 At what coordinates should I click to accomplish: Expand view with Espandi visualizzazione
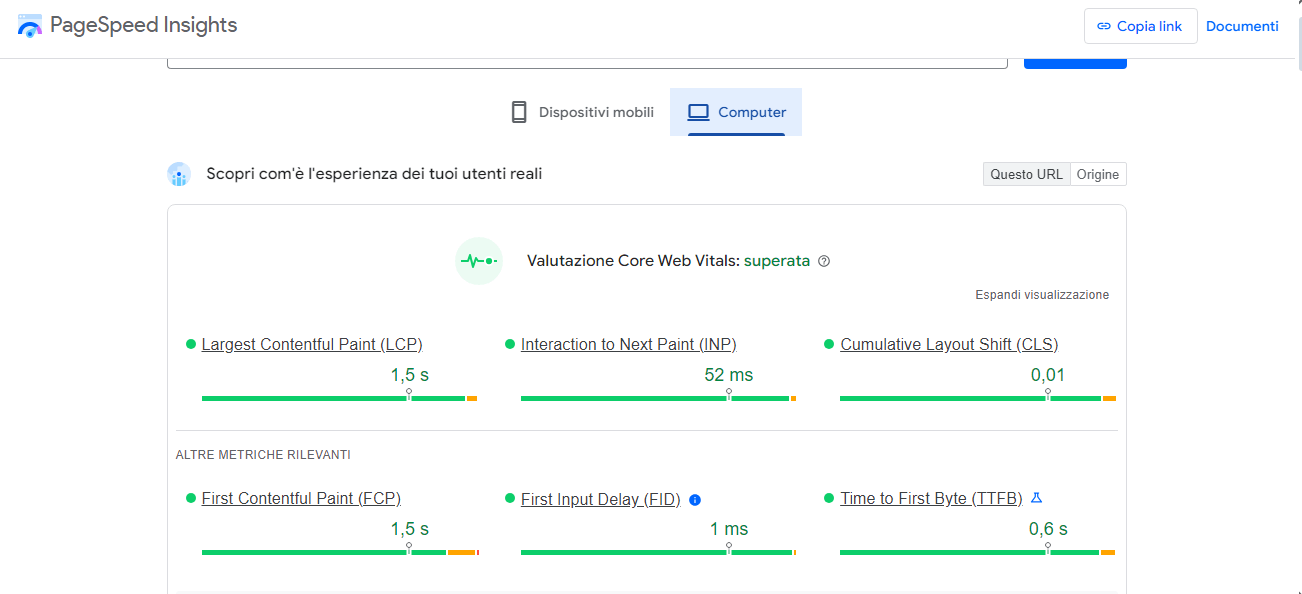coord(1042,295)
